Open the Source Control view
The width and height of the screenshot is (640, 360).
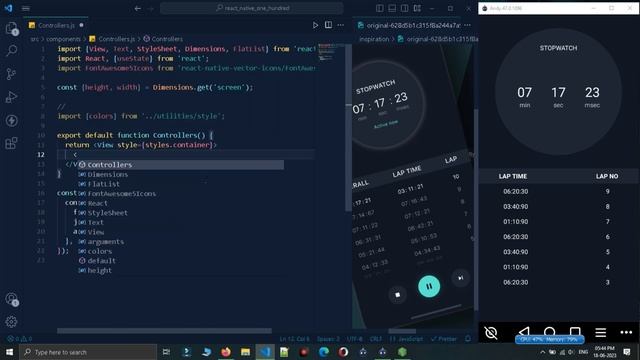(11, 74)
